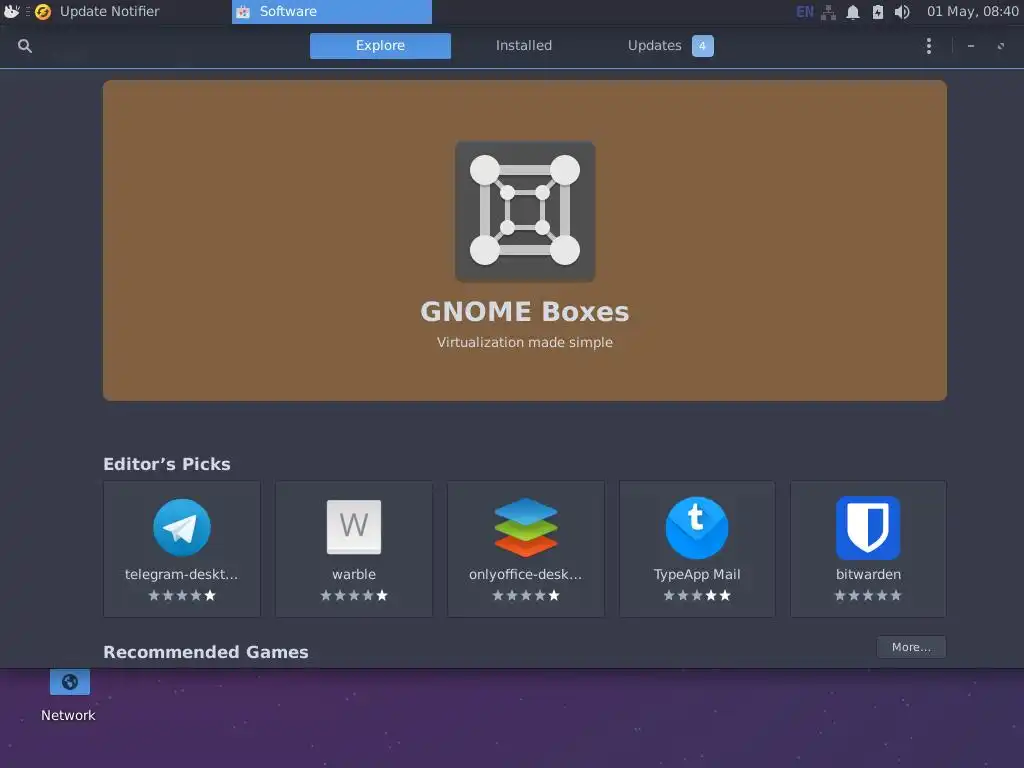1024x768 pixels.
Task: Open the applications menu mouse icon
Action: tap(11, 11)
